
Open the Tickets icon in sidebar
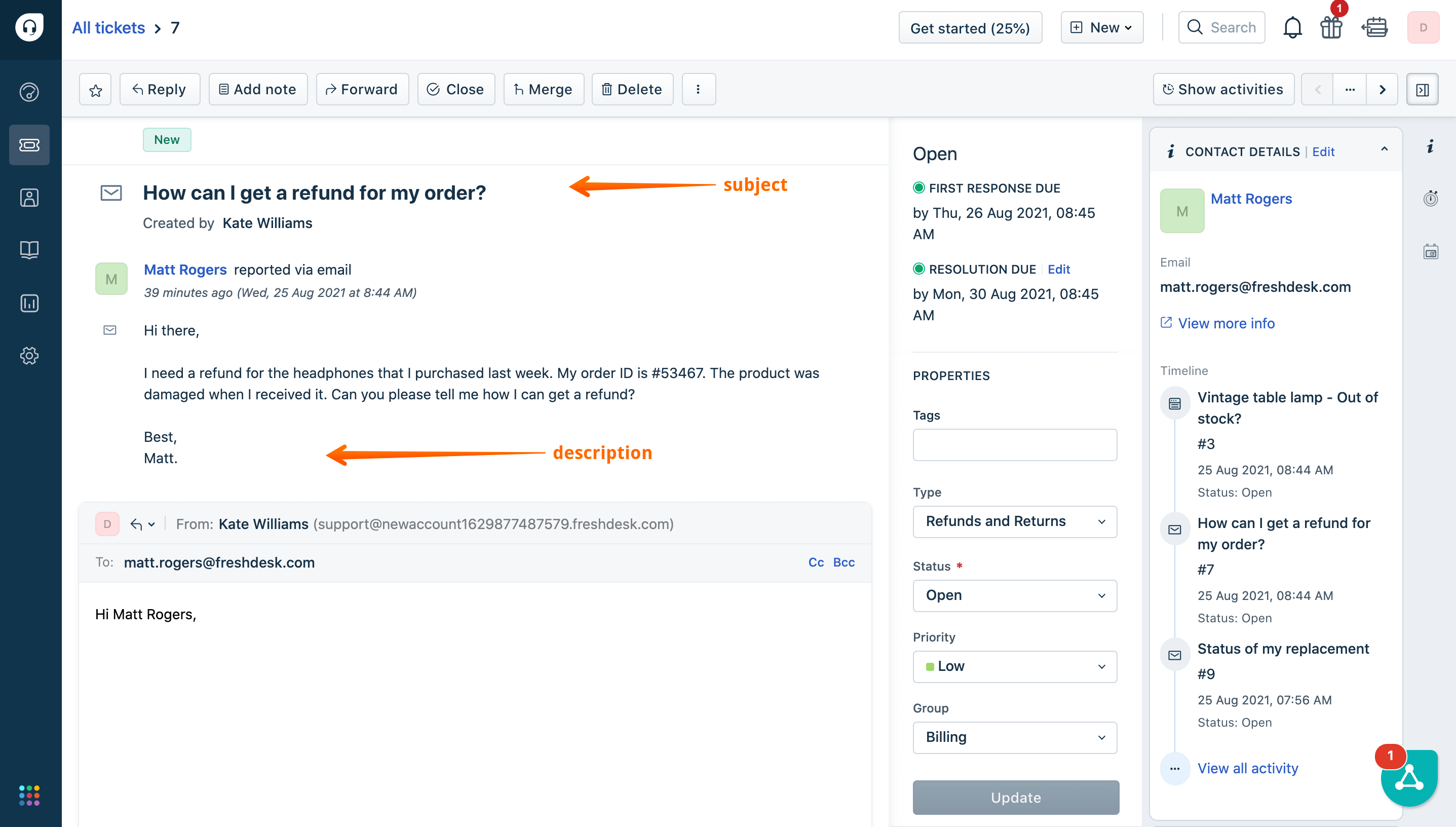[29, 145]
